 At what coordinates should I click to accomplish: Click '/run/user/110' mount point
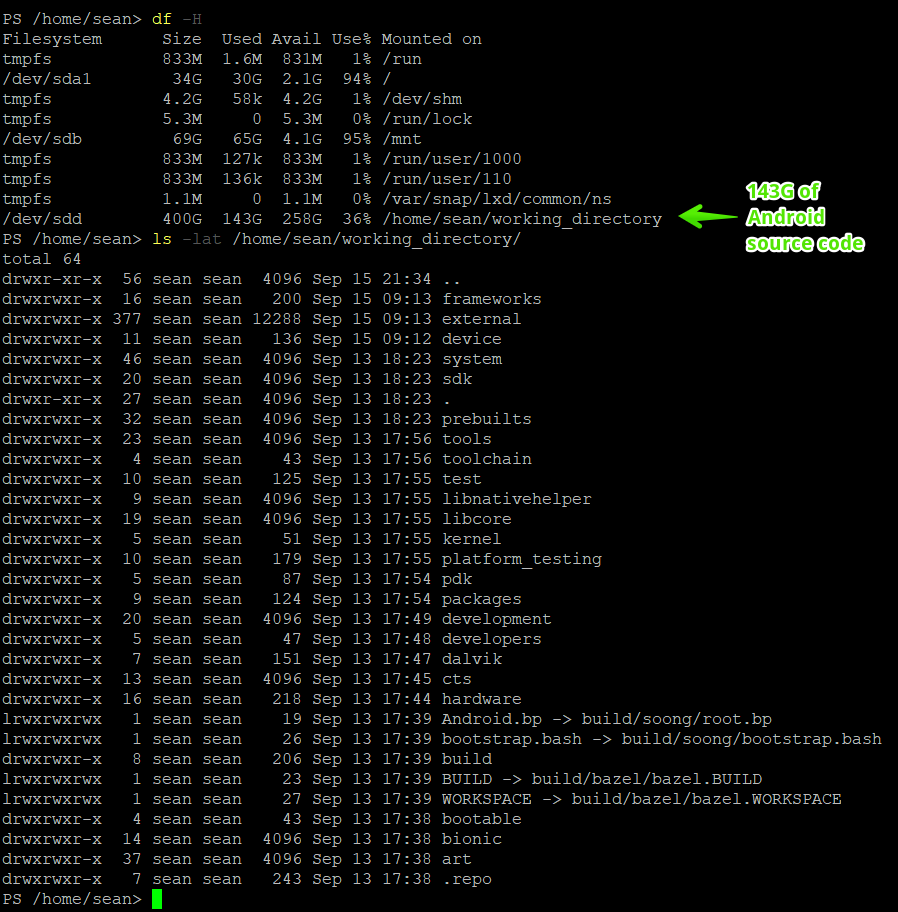447,179
